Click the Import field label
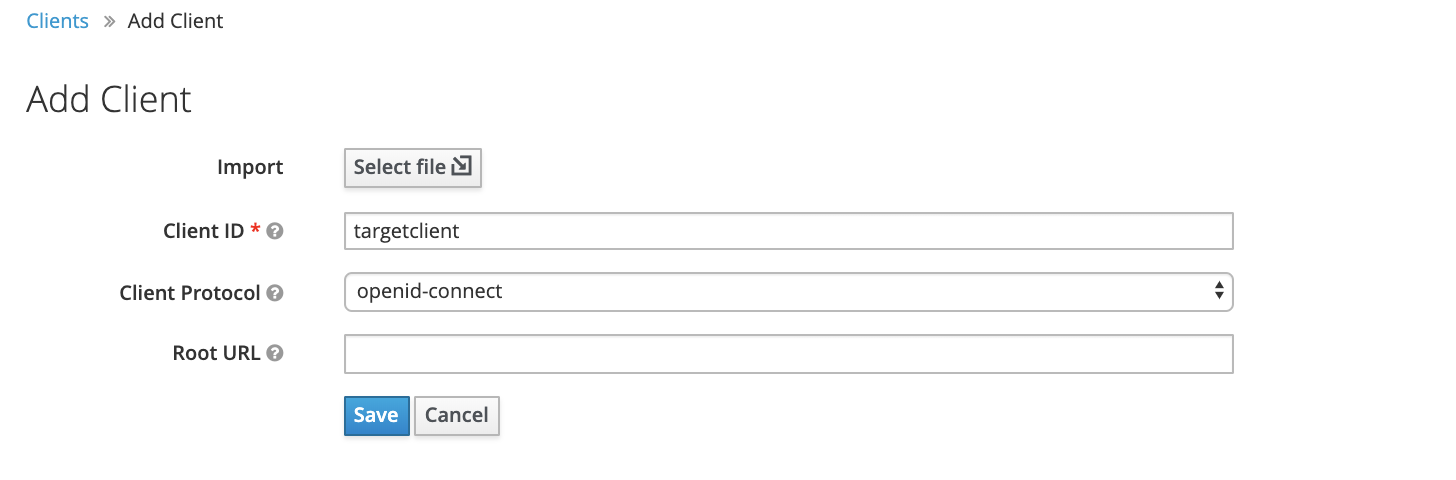This screenshot has width=1456, height=480. 250,167
